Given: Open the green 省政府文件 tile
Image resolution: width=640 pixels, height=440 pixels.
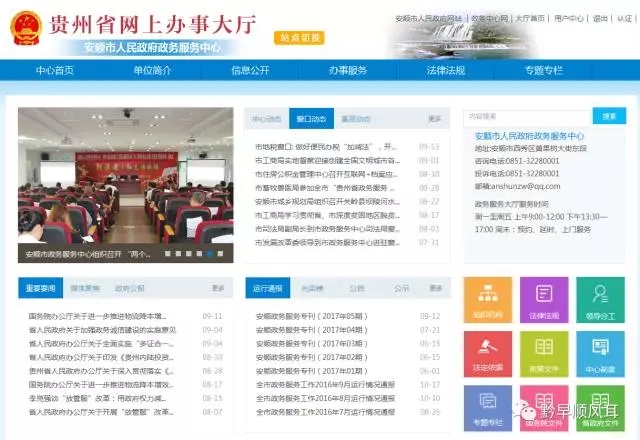Looking at the screenshot, I should click(600, 408).
